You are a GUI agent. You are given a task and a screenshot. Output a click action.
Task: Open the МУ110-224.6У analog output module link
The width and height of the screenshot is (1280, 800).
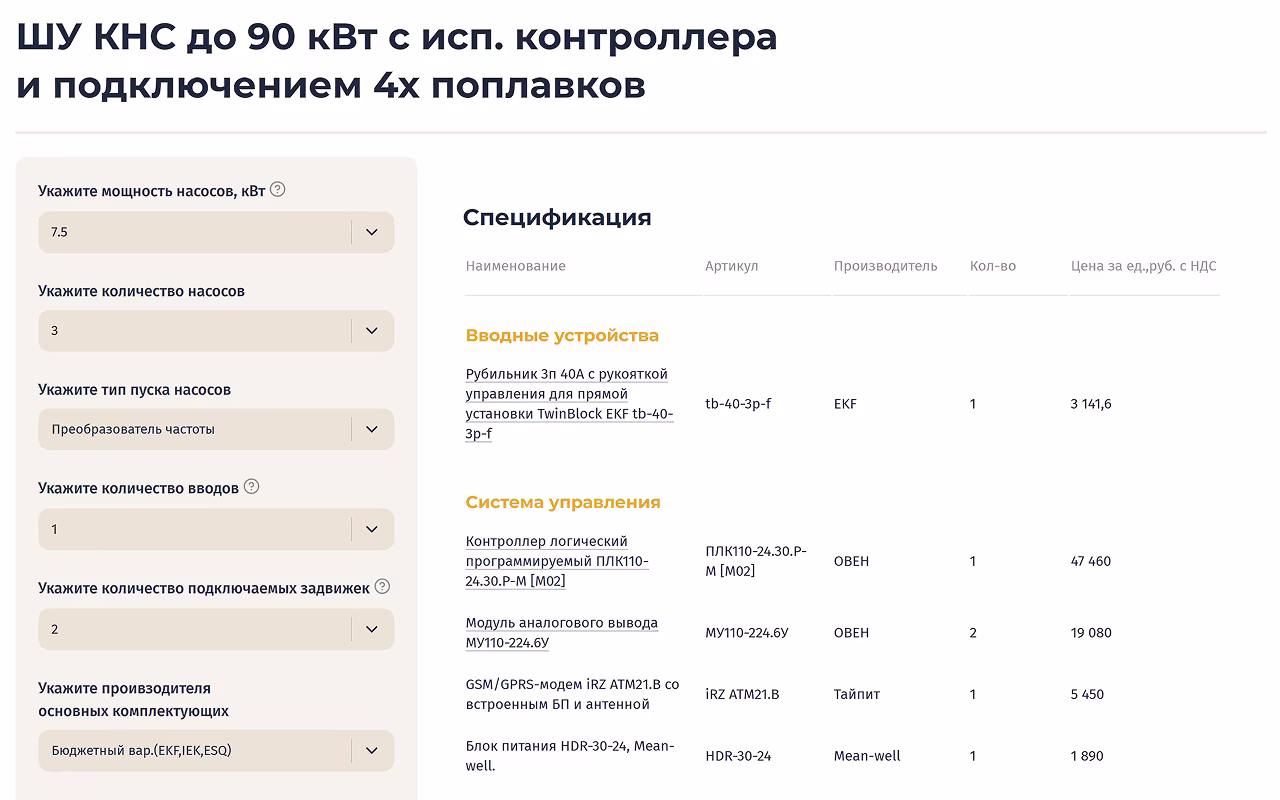point(561,632)
